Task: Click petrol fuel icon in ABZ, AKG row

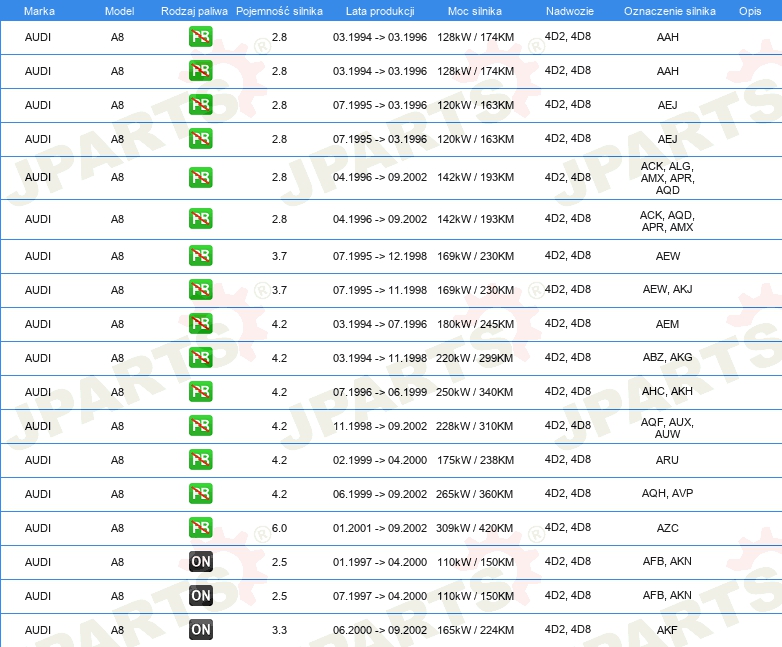Action: [x=200, y=358]
